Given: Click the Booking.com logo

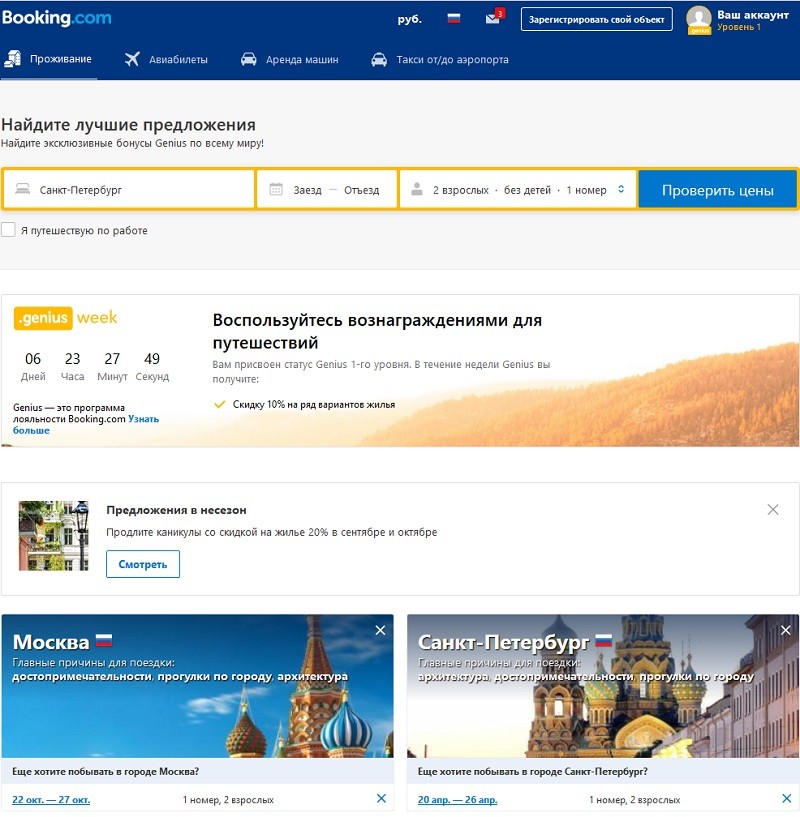Looking at the screenshot, I should tap(57, 18).
